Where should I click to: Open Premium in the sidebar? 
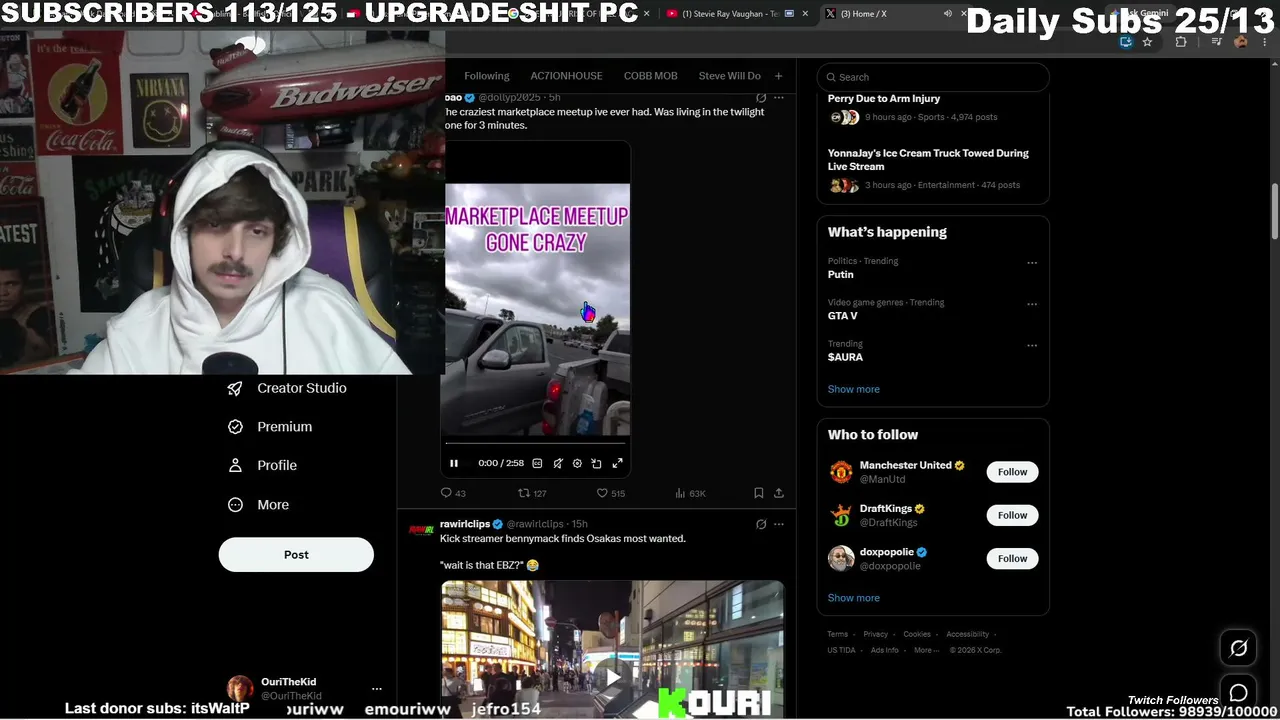coord(270,427)
